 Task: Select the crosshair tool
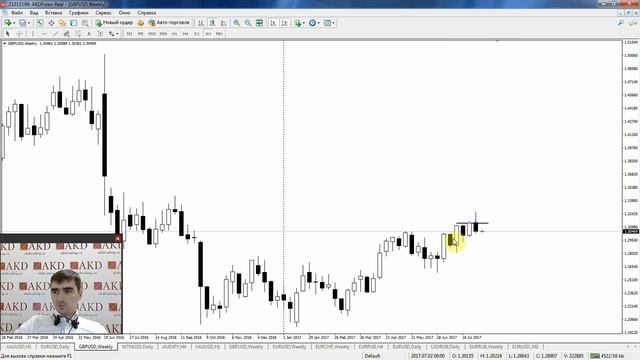[19, 33]
